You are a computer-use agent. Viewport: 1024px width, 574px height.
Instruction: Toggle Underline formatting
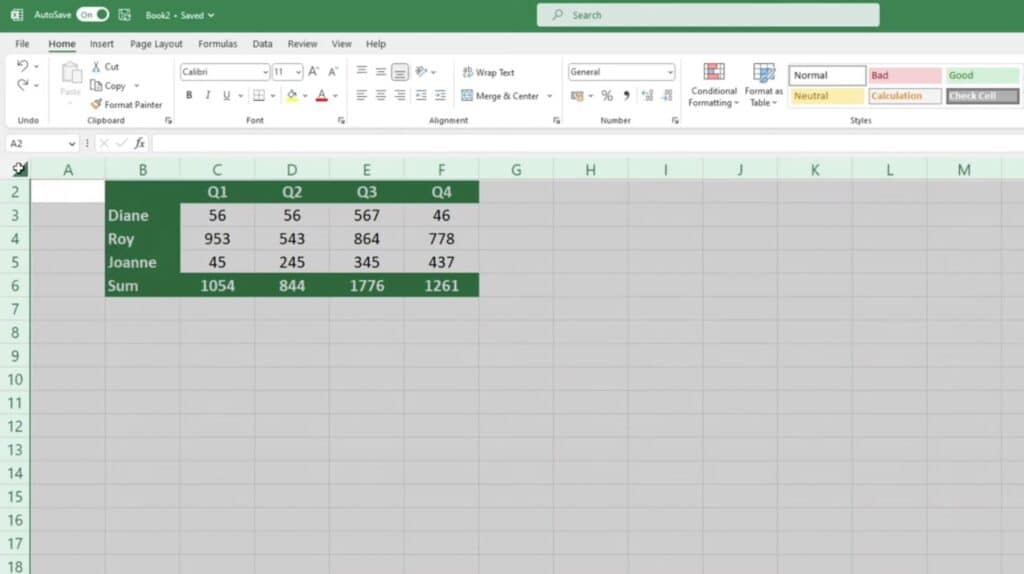[227, 95]
